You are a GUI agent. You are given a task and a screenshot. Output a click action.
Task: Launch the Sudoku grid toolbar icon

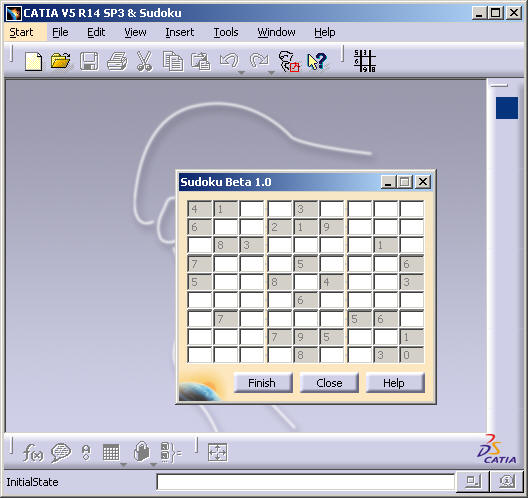coord(365,61)
